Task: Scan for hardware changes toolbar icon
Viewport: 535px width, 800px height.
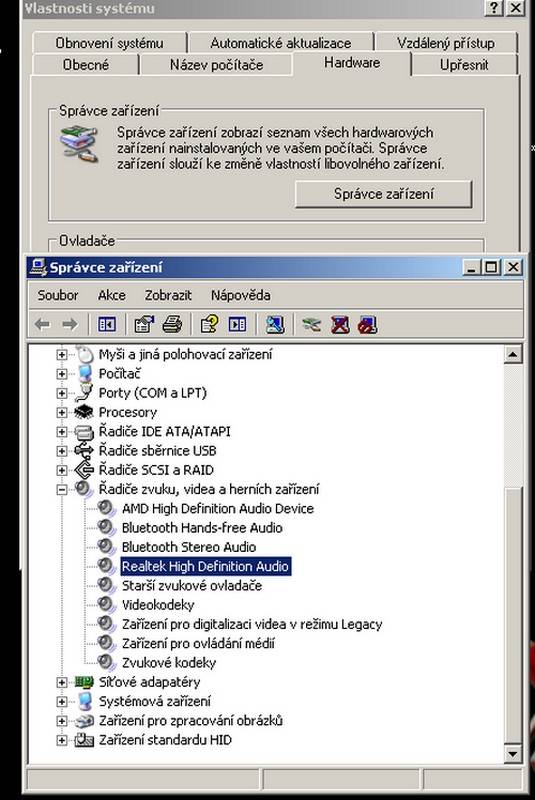Action: click(275, 324)
